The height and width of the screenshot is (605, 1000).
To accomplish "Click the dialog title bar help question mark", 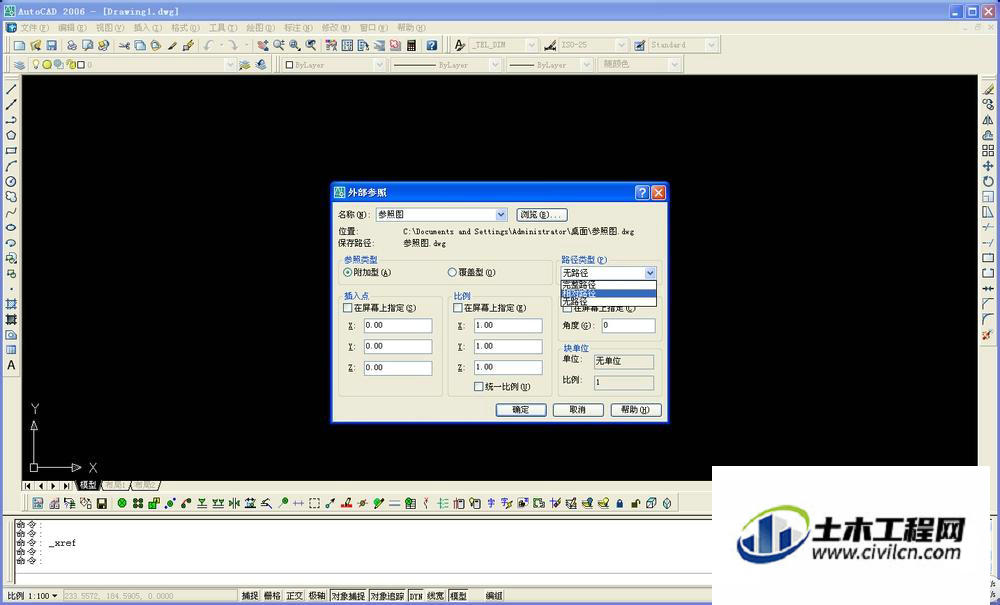I will click(642, 193).
